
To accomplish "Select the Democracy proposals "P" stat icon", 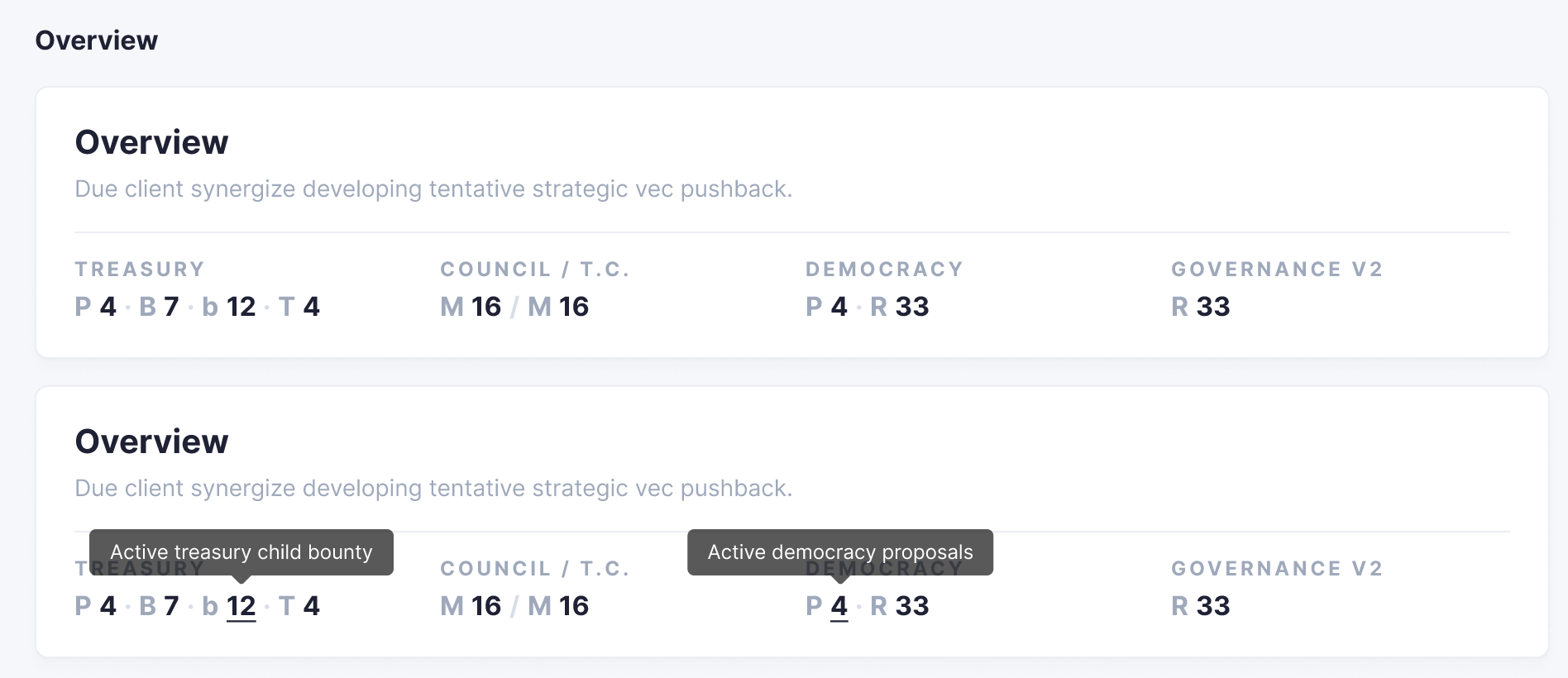I will (x=814, y=306).
